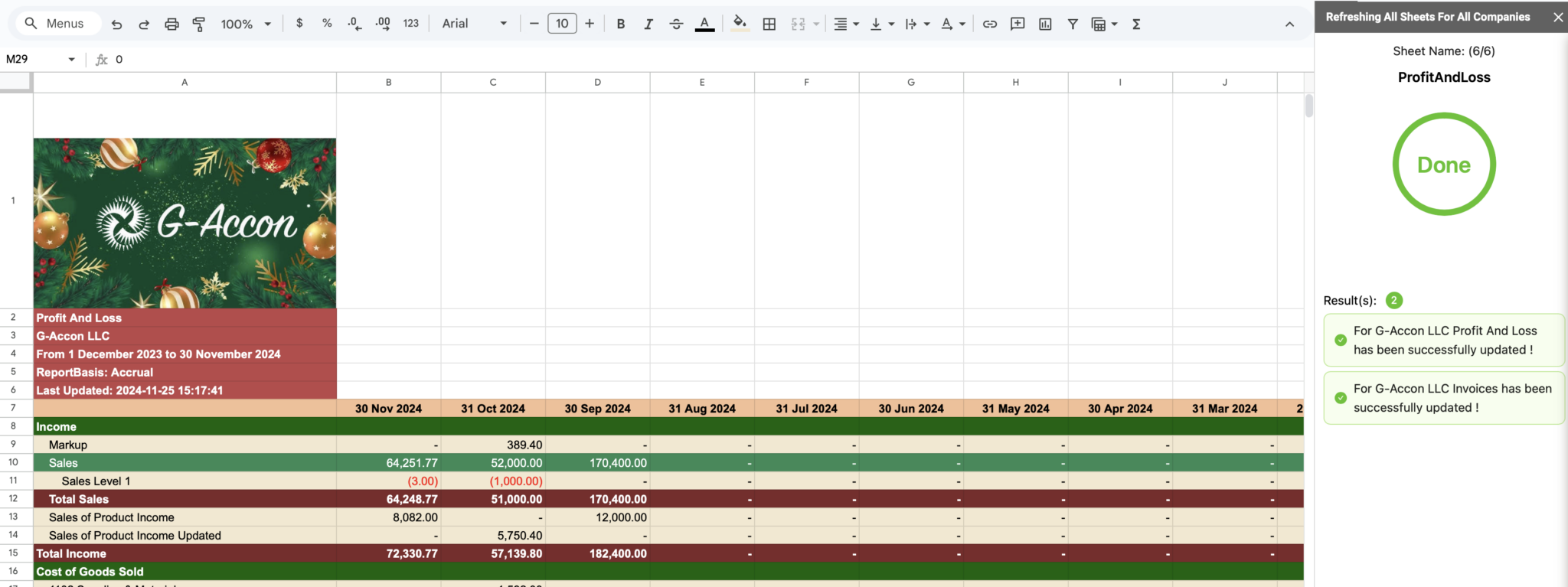Image resolution: width=1568 pixels, height=587 pixels.
Task: Click the Undo icon
Action: click(x=116, y=24)
